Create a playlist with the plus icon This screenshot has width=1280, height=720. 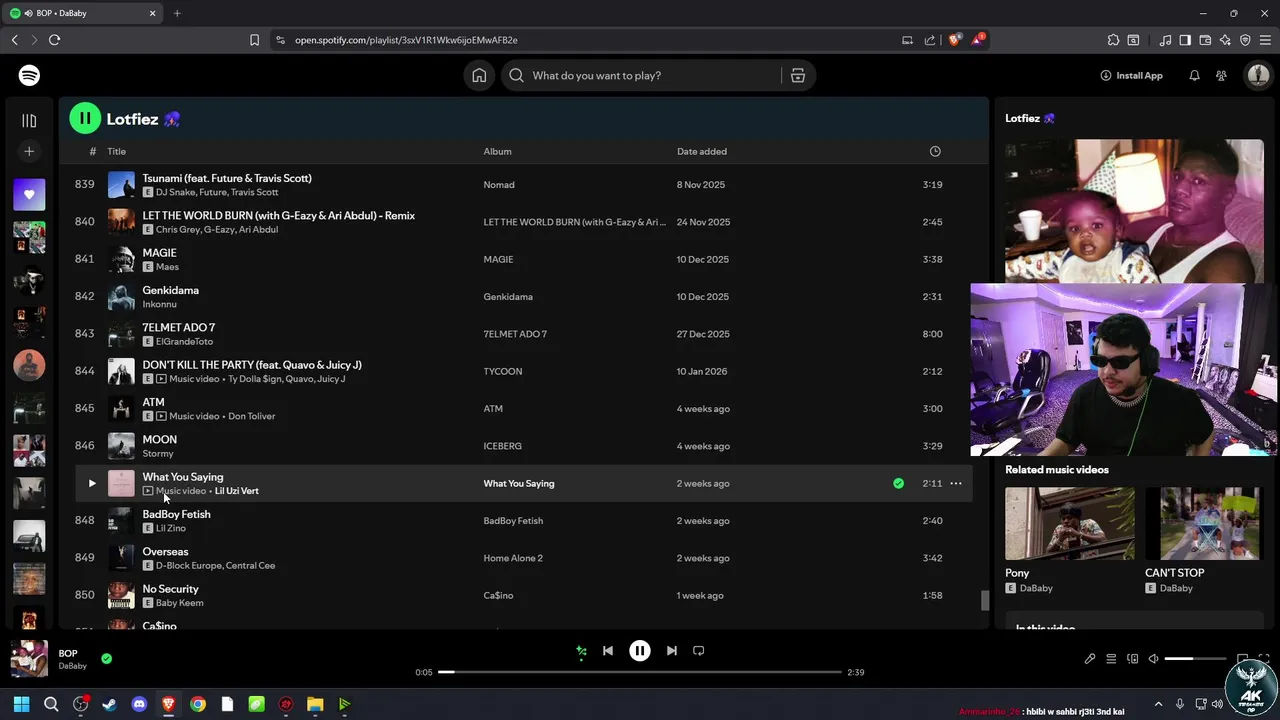point(29,151)
